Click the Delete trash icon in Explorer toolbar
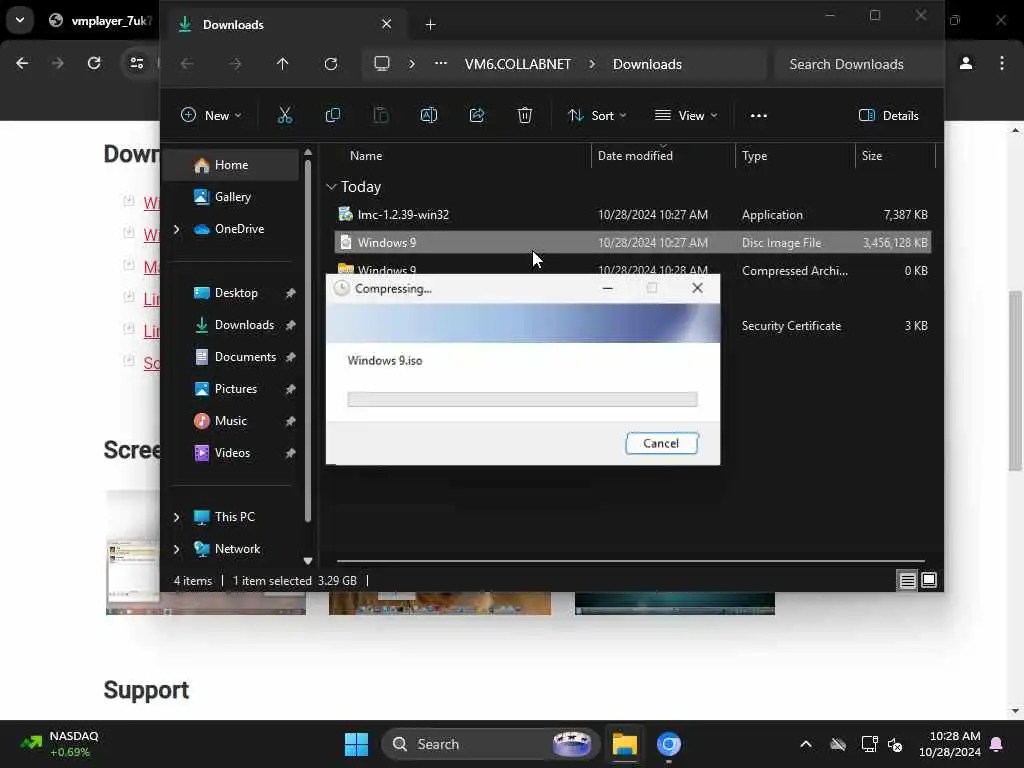1024x768 pixels. pyautogui.click(x=524, y=116)
